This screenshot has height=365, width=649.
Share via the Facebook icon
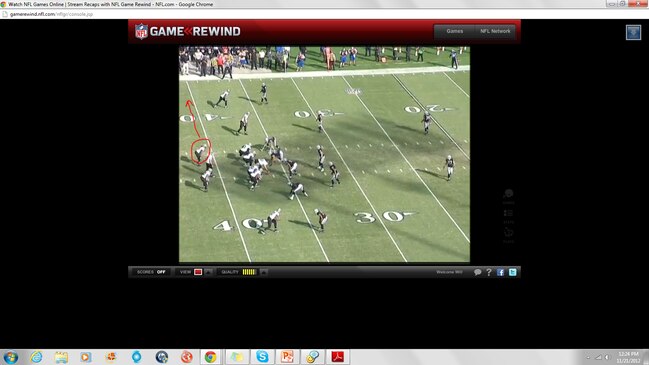500,272
